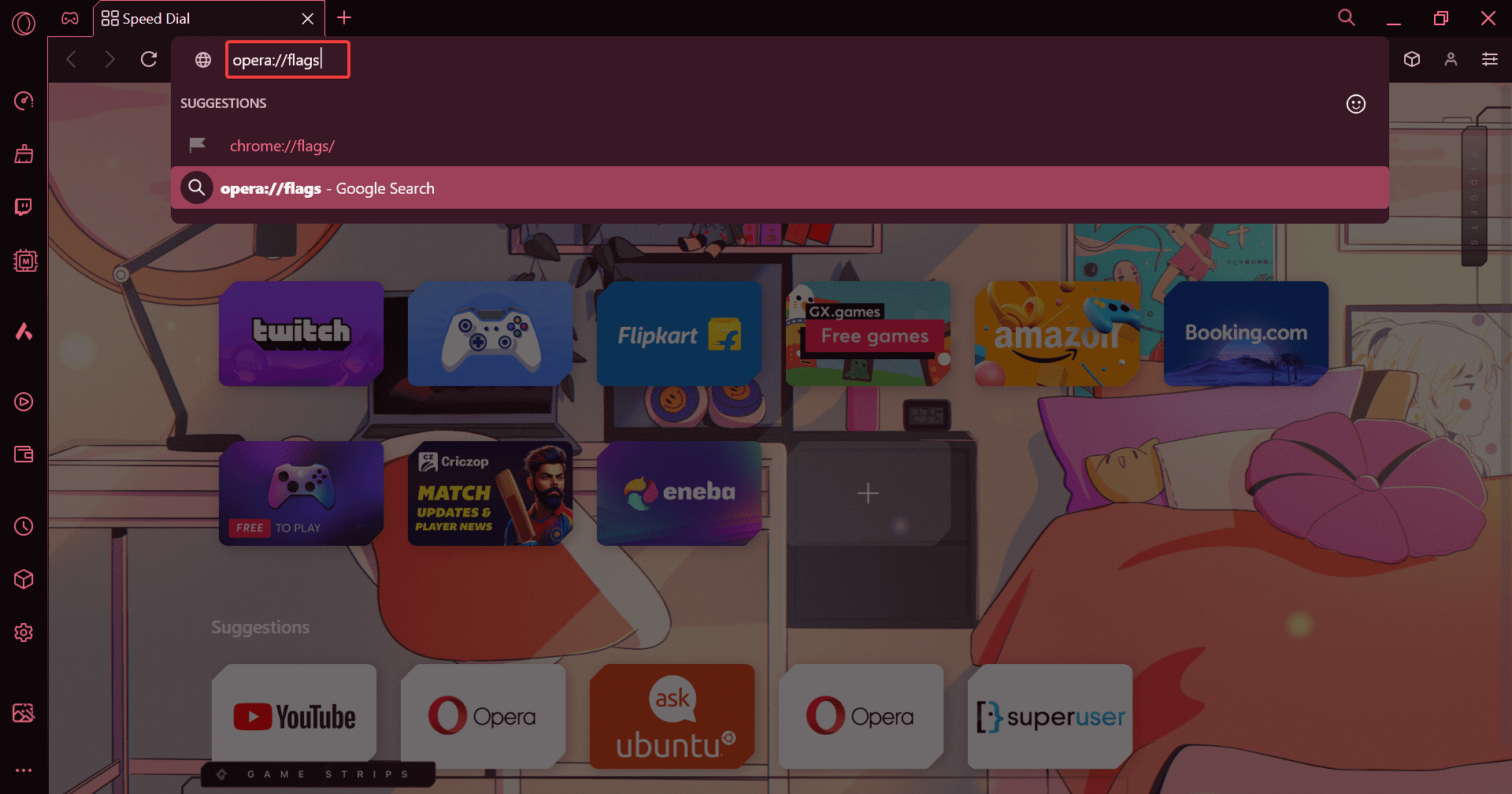This screenshot has width=1512, height=794.
Task: Open the first Opera suggestion tile
Action: tap(483, 717)
